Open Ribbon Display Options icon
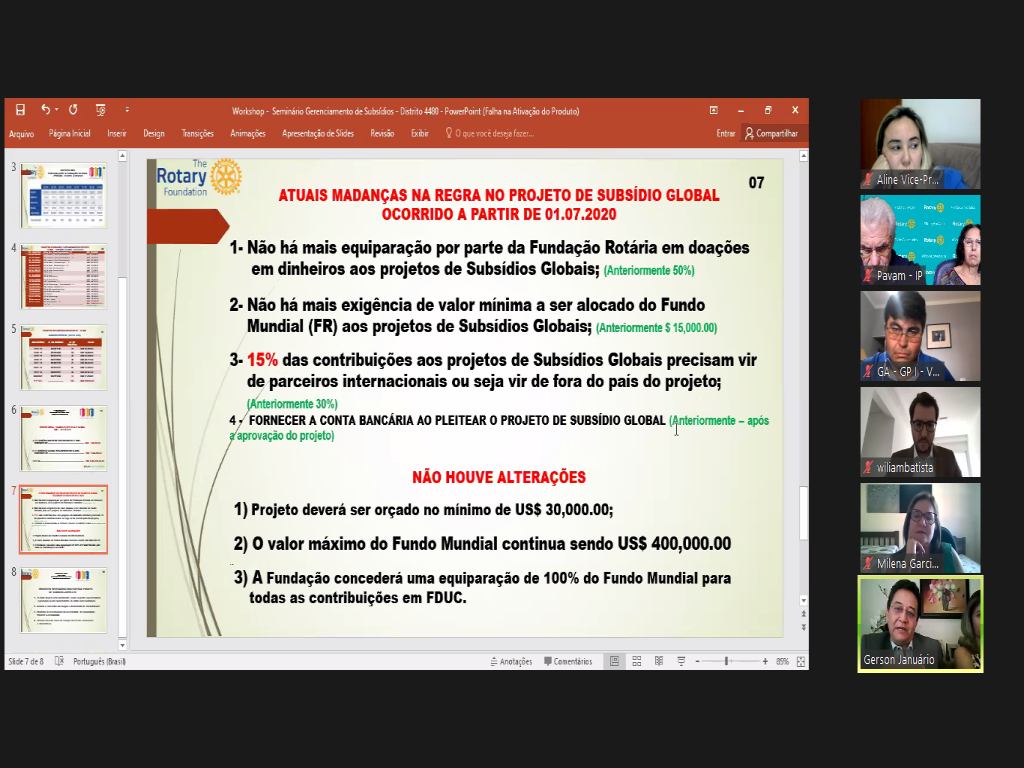 tap(714, 110)
